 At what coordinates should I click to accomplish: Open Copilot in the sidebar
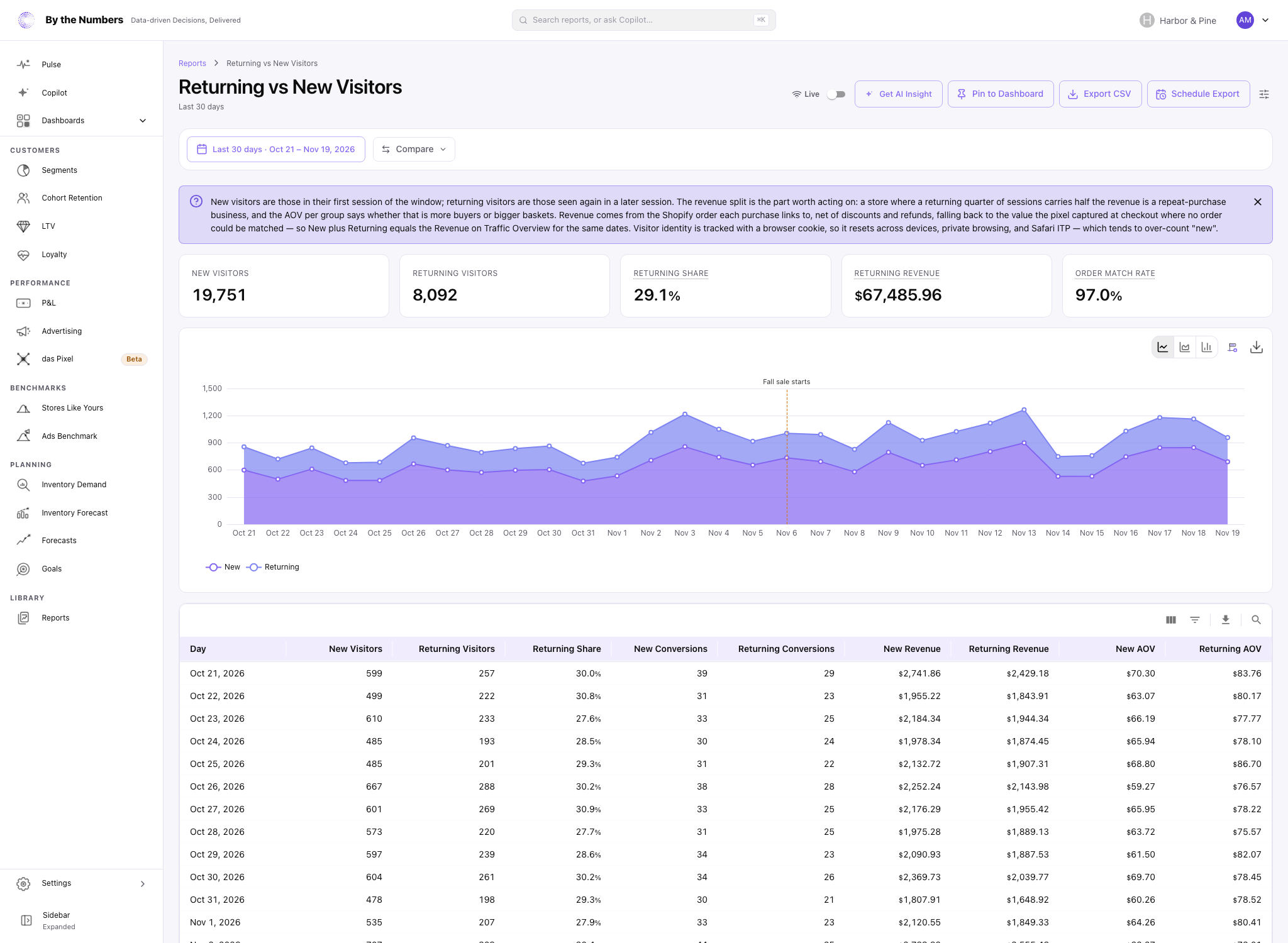coord(82,93)
